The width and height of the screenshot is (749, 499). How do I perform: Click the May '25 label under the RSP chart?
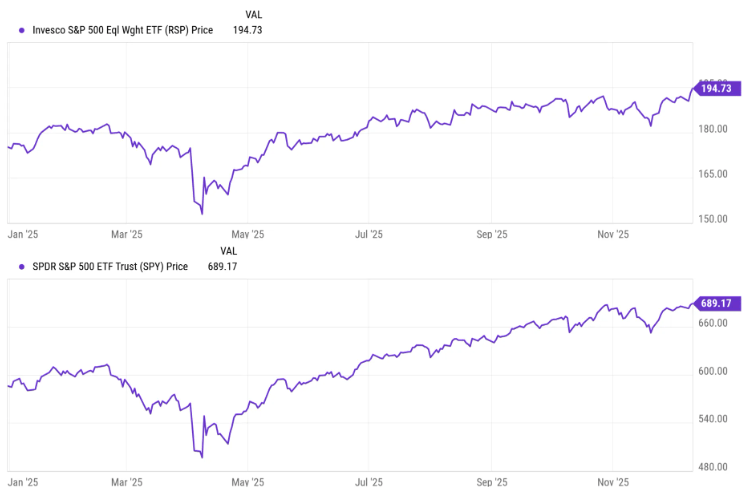point(249,235)
